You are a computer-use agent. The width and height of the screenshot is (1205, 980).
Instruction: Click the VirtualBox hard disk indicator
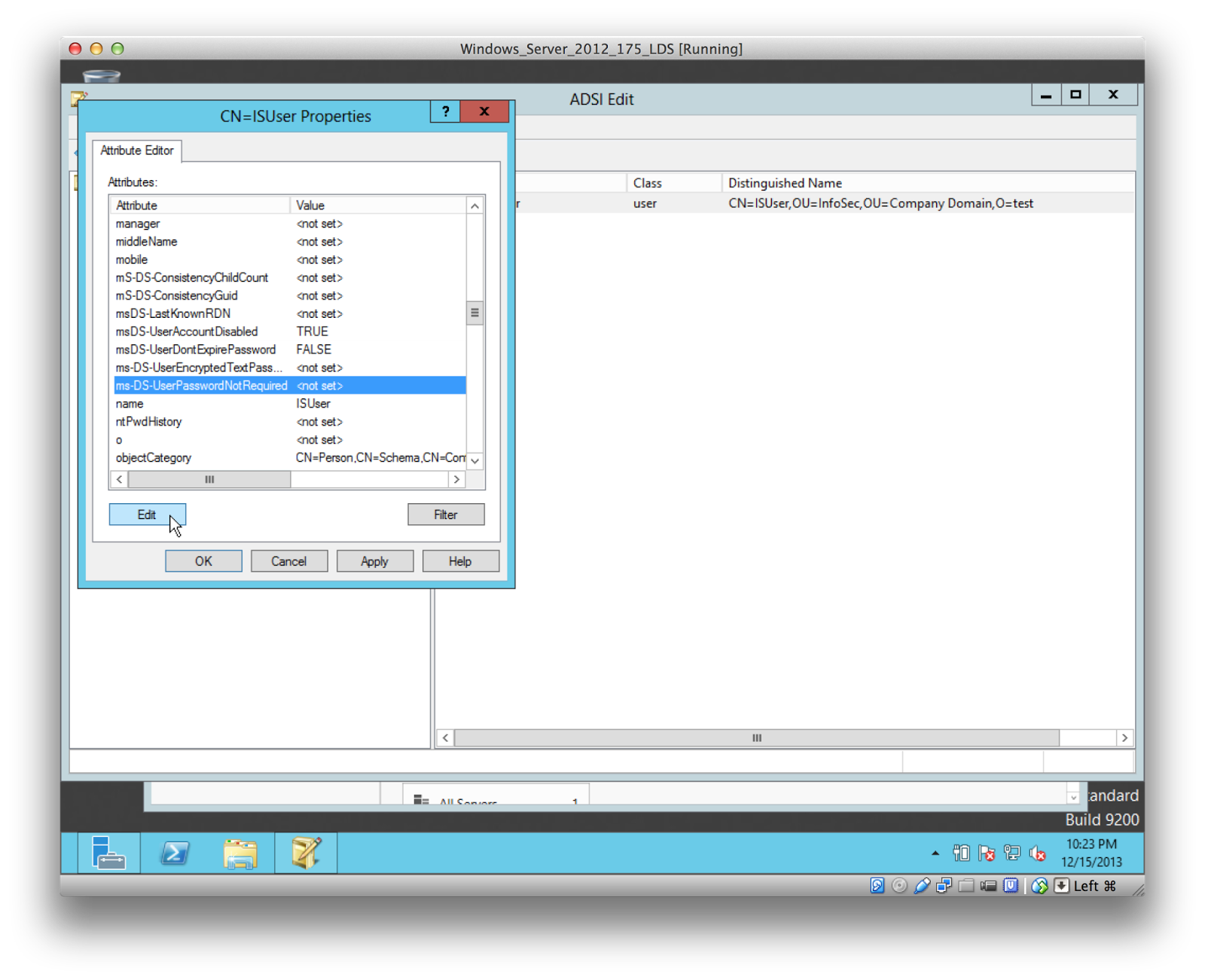pyautogui.click(x=877, y=886)
